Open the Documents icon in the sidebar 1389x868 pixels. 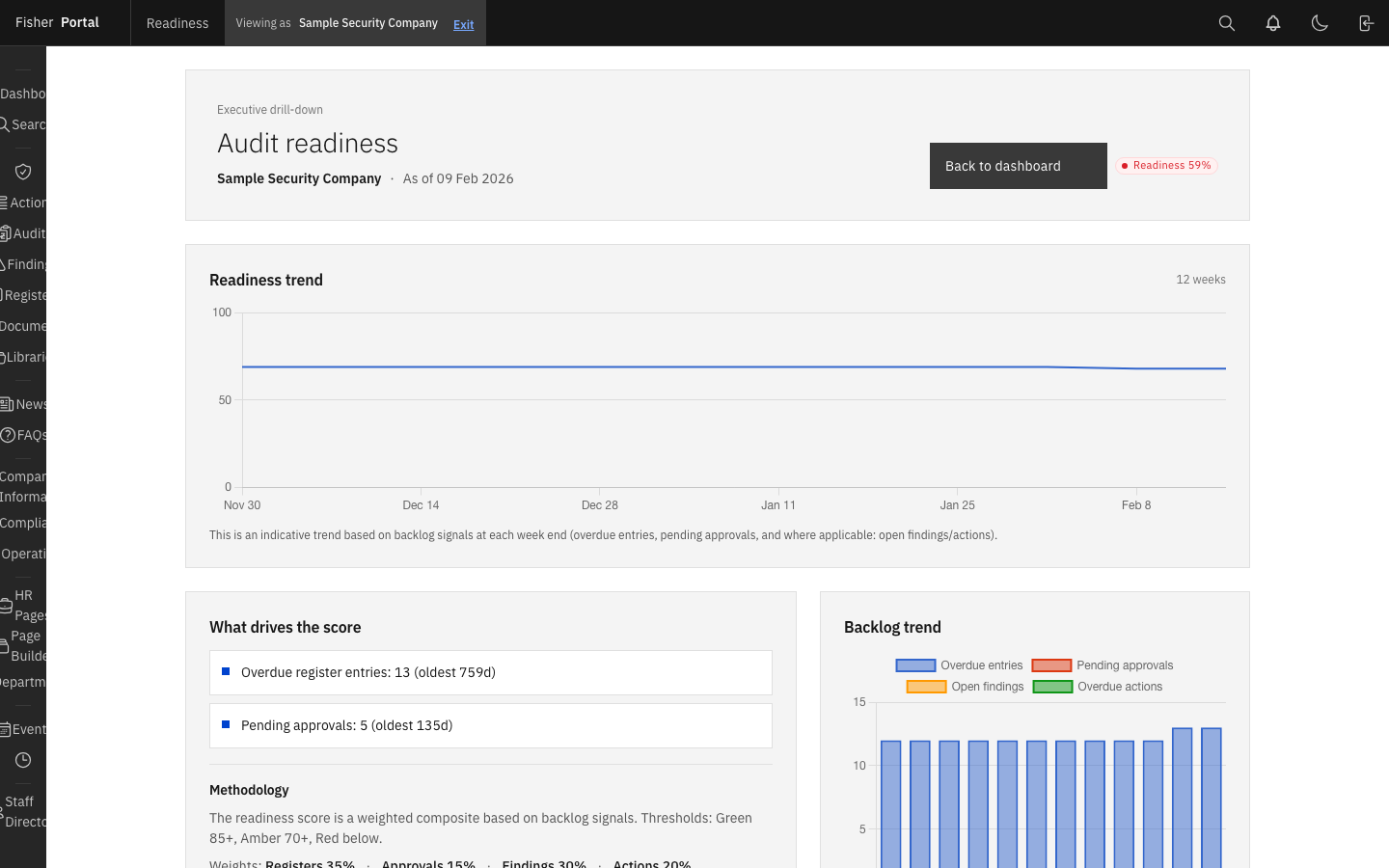click(21, 326)
